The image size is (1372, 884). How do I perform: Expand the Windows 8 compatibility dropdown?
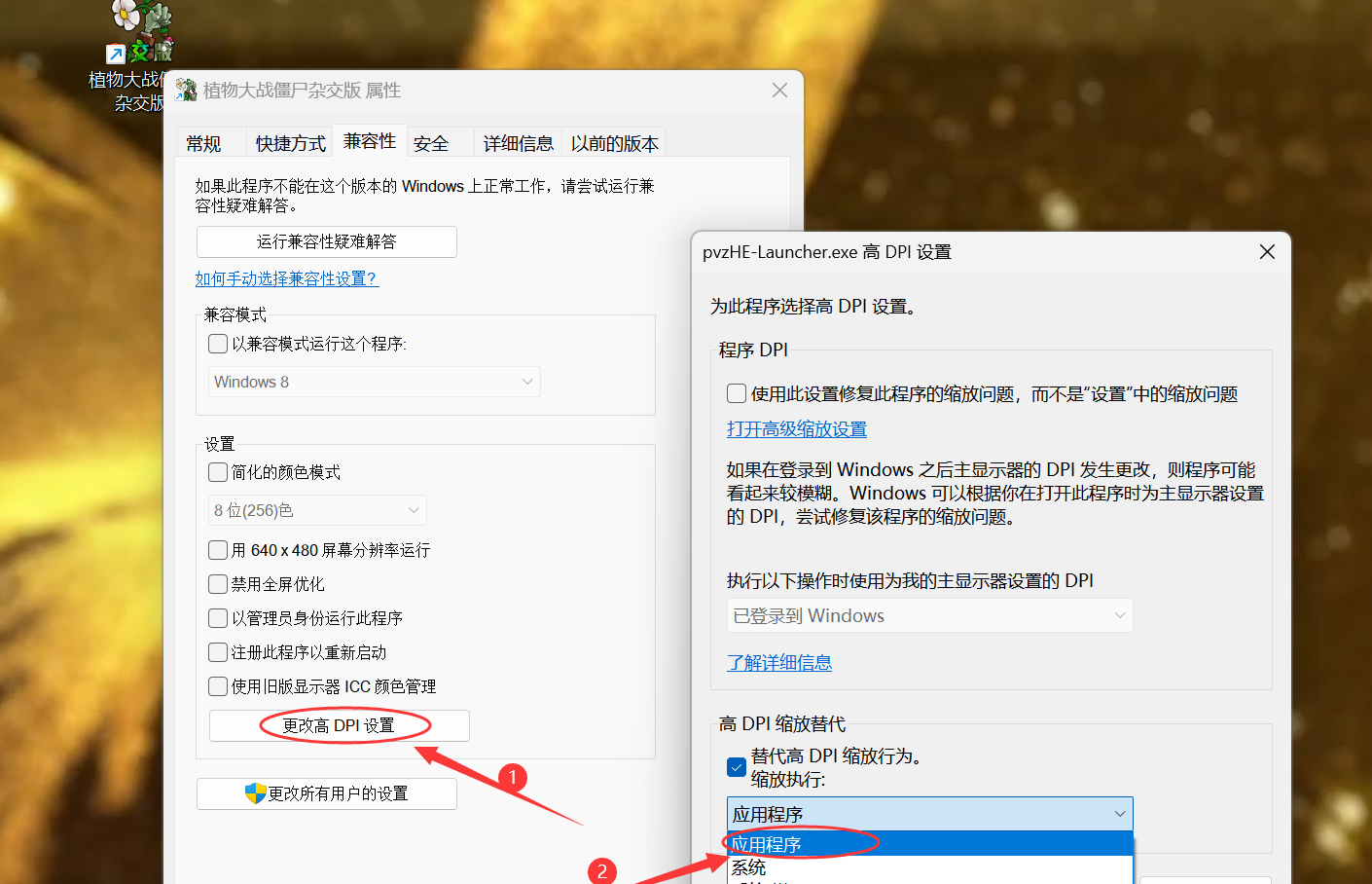[x=375, y=382]
